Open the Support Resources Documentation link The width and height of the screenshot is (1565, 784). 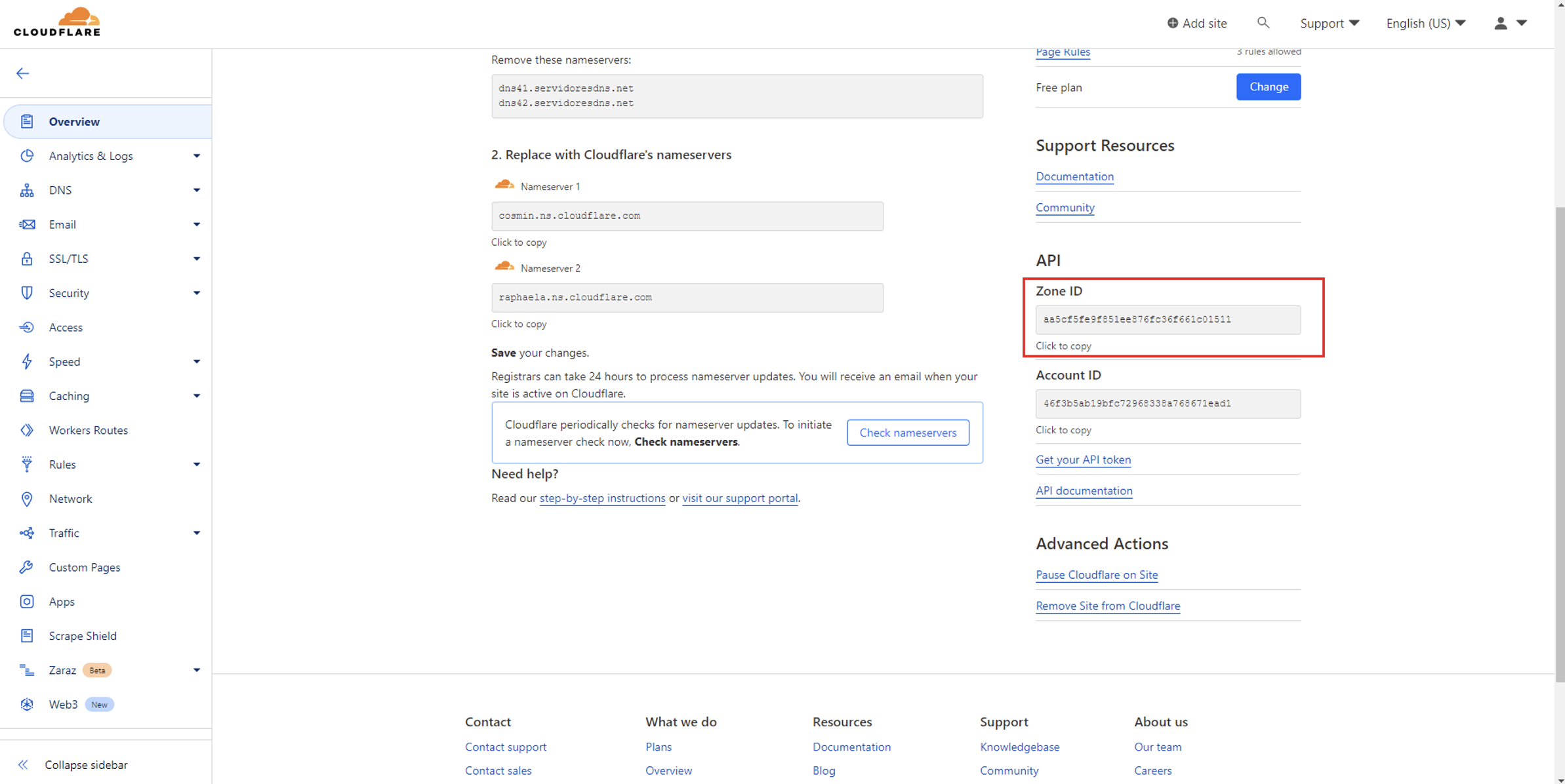click(1074, 176)
